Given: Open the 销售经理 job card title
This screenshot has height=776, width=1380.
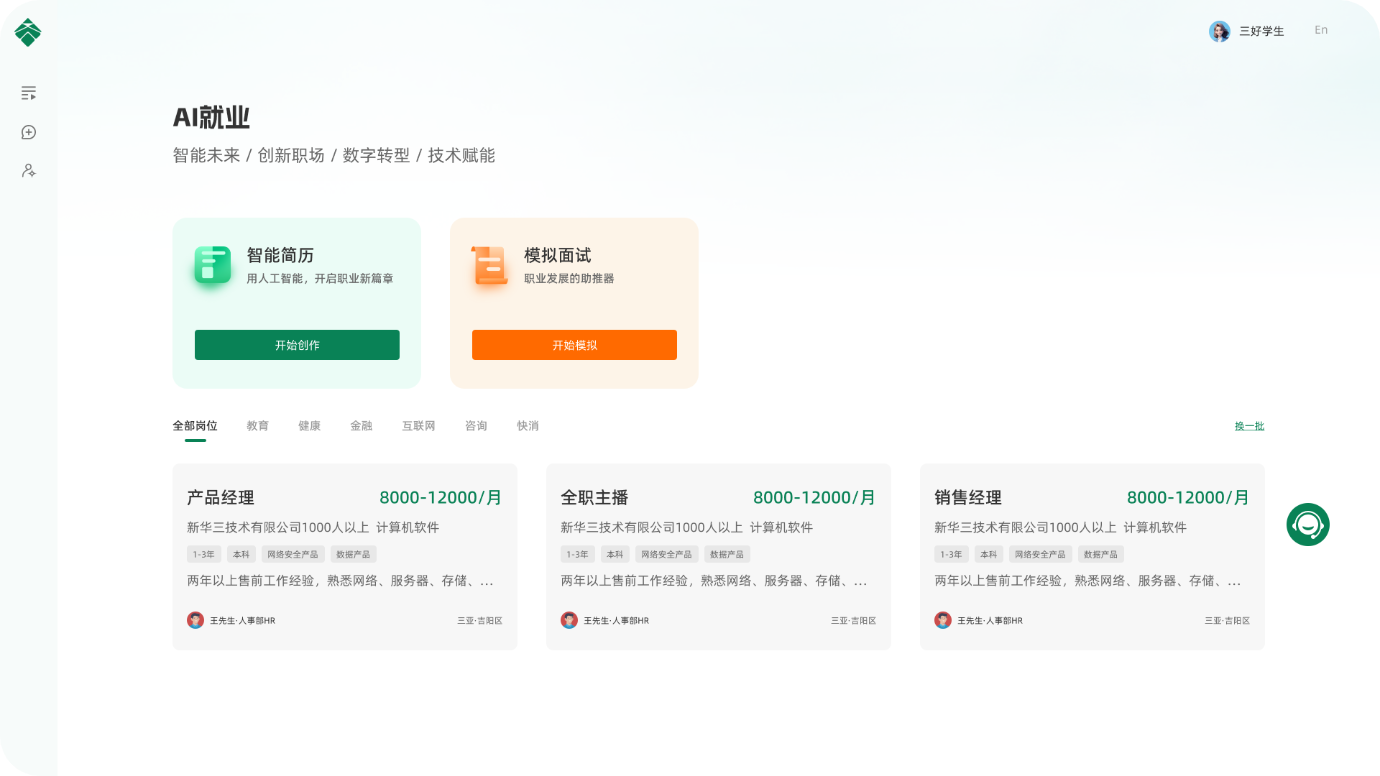Looking at the screenshot, I should click(x=967, y=498).
